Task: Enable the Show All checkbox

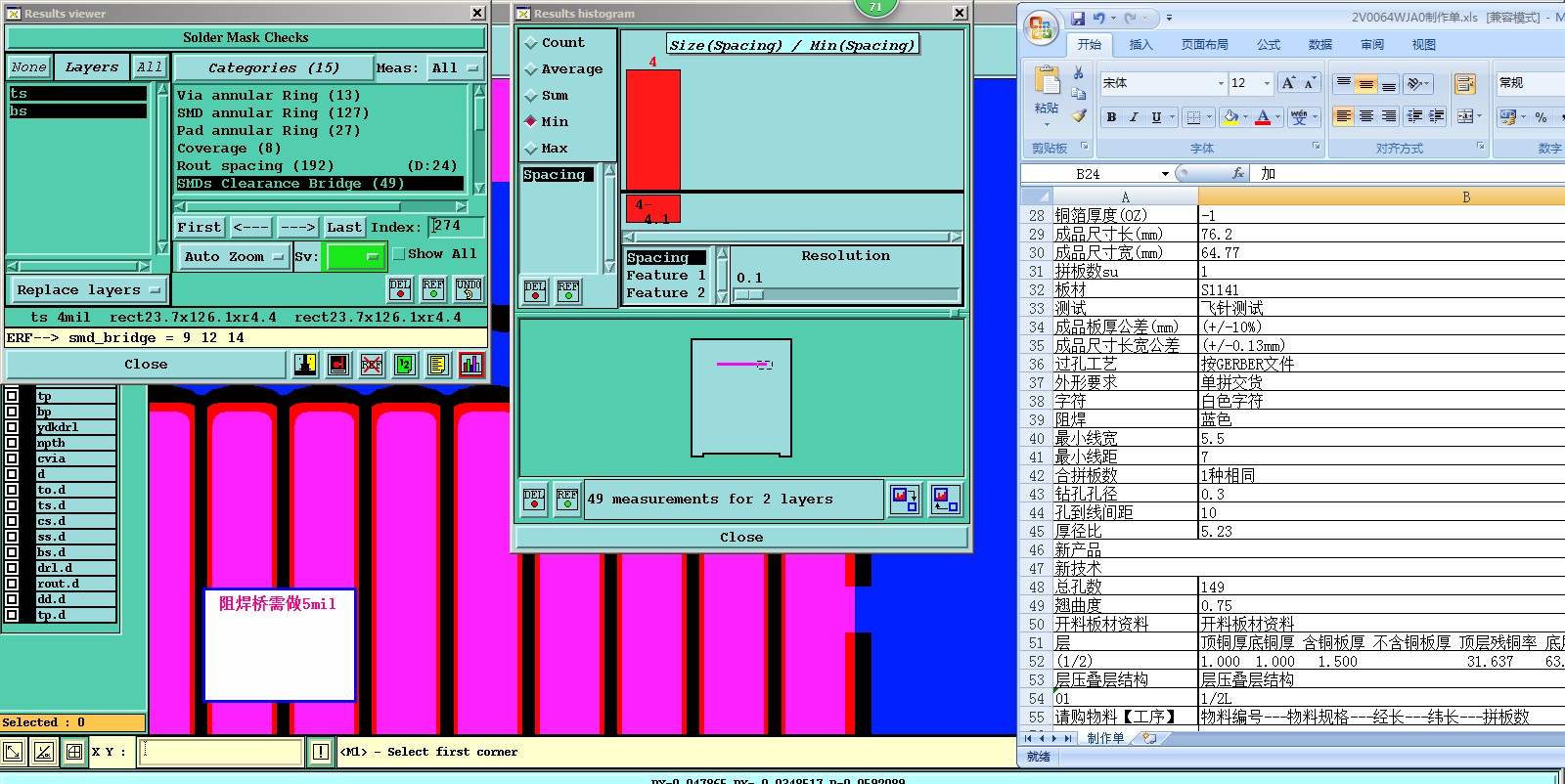Action: pyautogui.click(x=398, y=254)
